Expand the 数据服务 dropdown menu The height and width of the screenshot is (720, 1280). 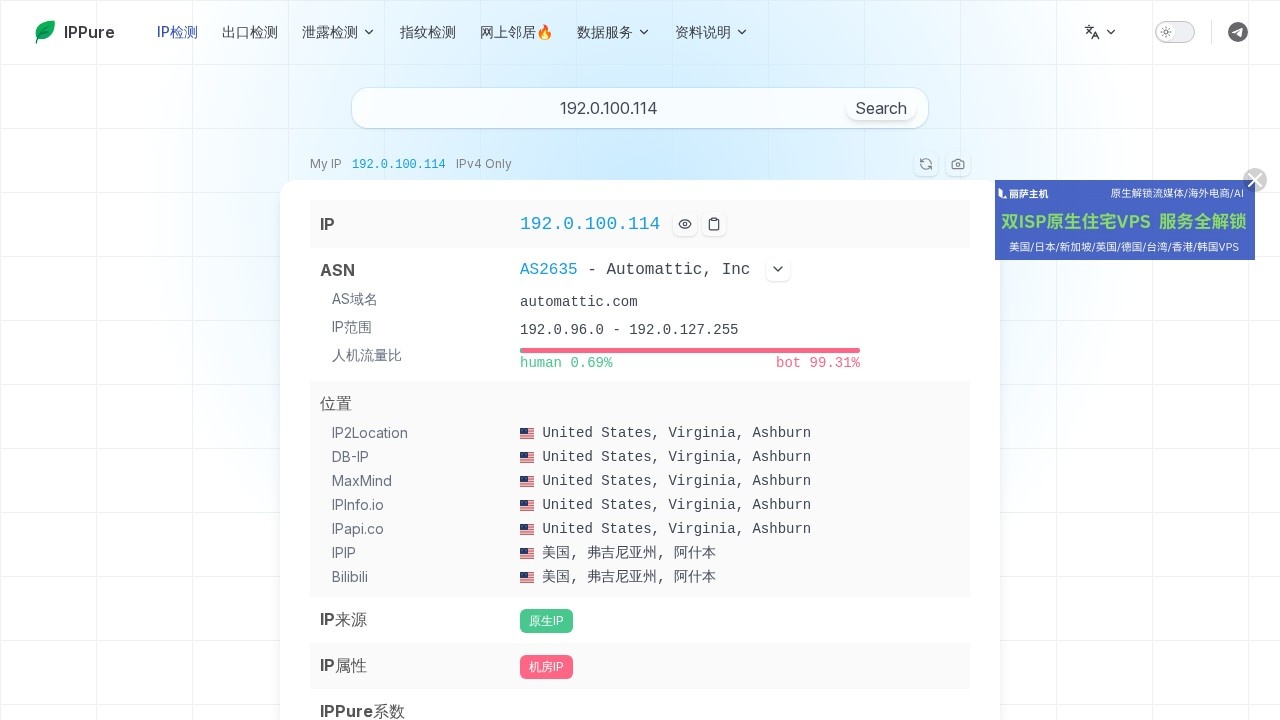coord(613,32)
